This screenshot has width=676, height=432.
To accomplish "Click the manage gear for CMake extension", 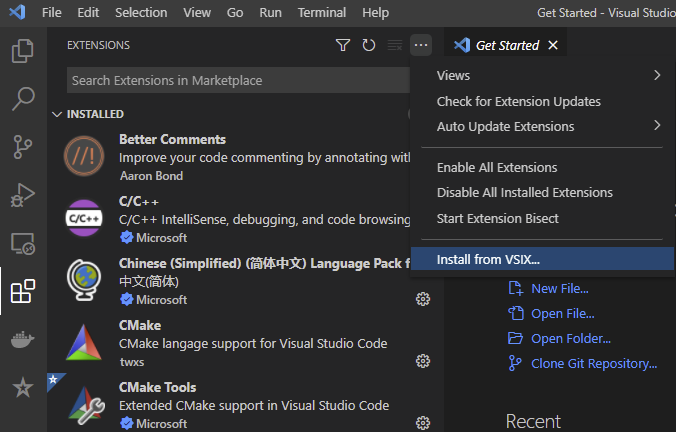I will (x=423, y=360).
